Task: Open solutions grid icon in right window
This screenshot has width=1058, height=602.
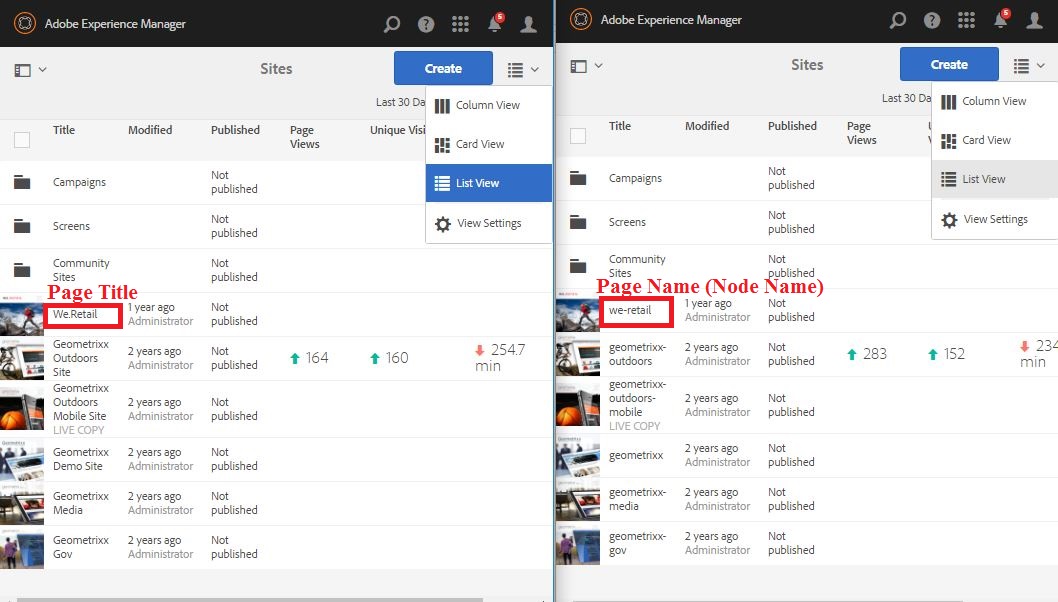Action: coord(966,21)
